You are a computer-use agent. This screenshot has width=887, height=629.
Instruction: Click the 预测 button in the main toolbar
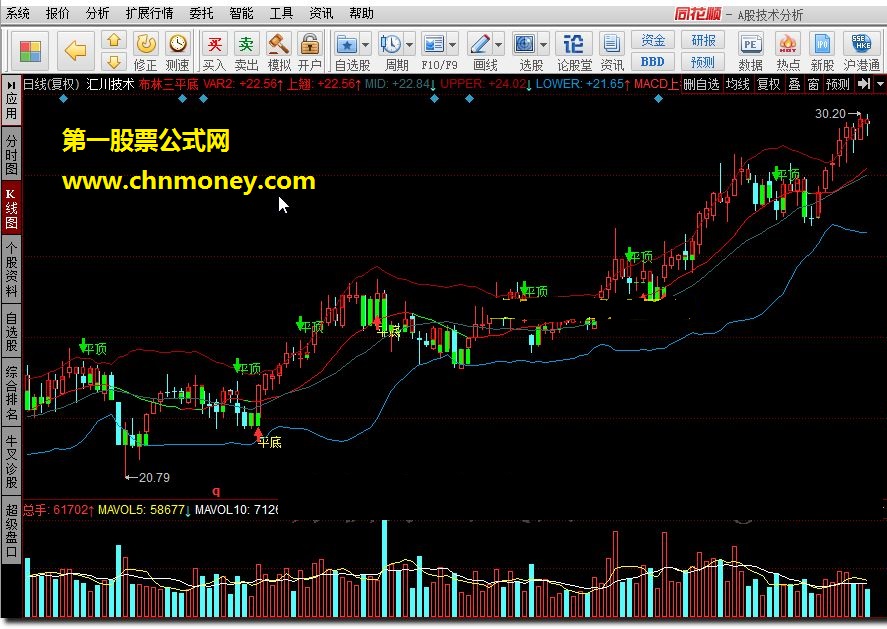703,61
